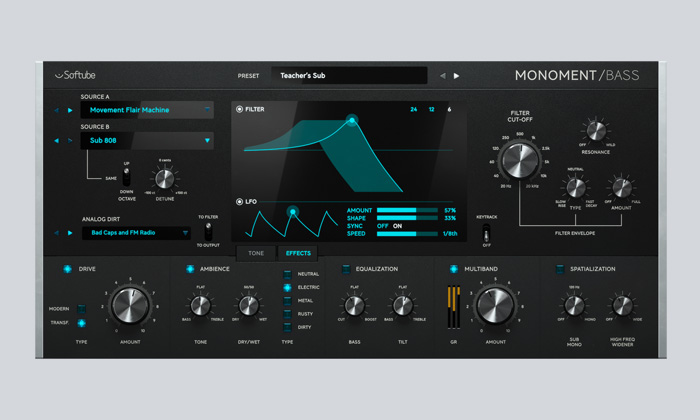Go to previous preset with left arrow

(x=442, y=76)
